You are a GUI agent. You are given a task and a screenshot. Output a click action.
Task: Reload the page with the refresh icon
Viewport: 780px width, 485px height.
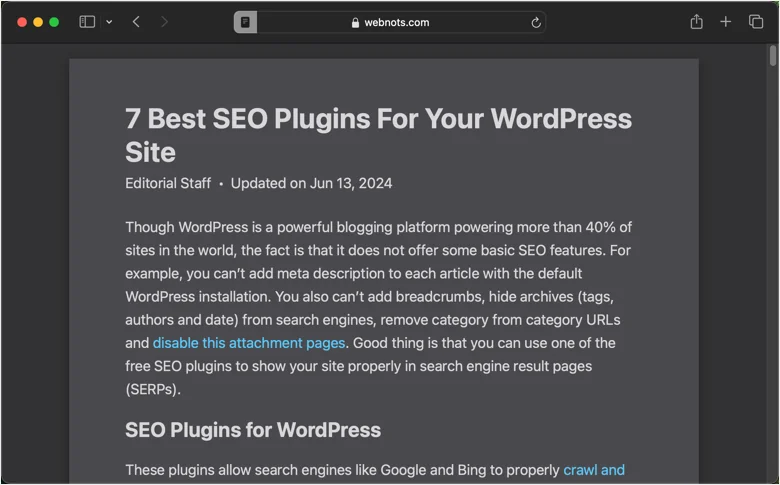[x=536, y=22]
